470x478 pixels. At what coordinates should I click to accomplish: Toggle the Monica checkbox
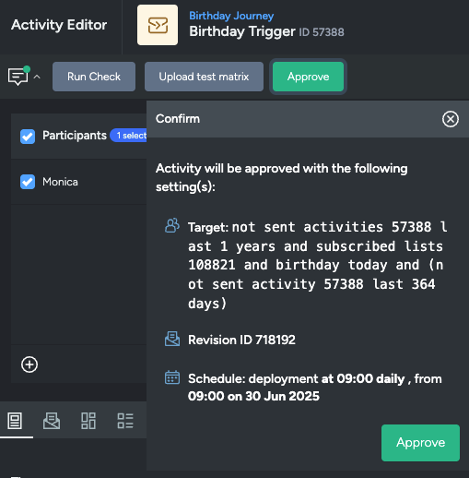pyautogui.click(x=27, y=182)
